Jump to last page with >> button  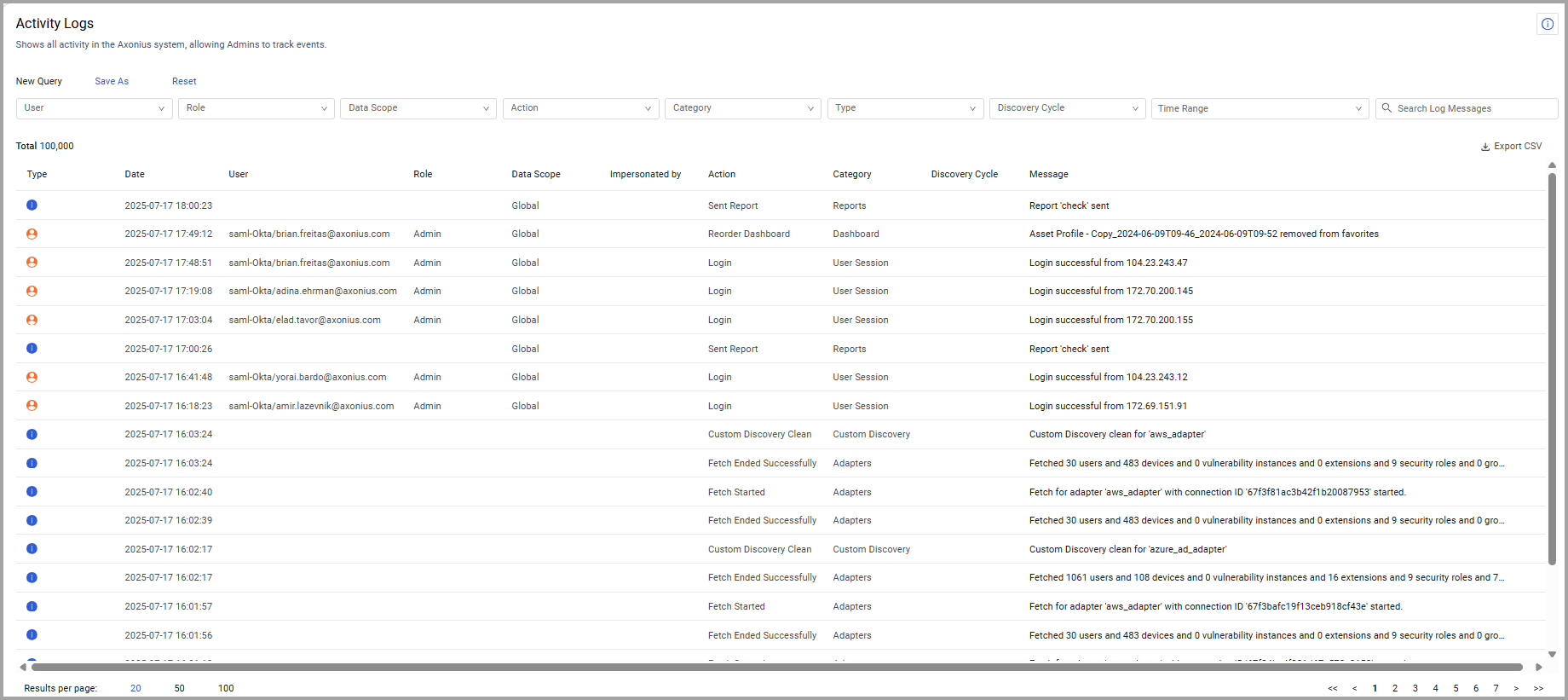click(x=1538, y=688)
